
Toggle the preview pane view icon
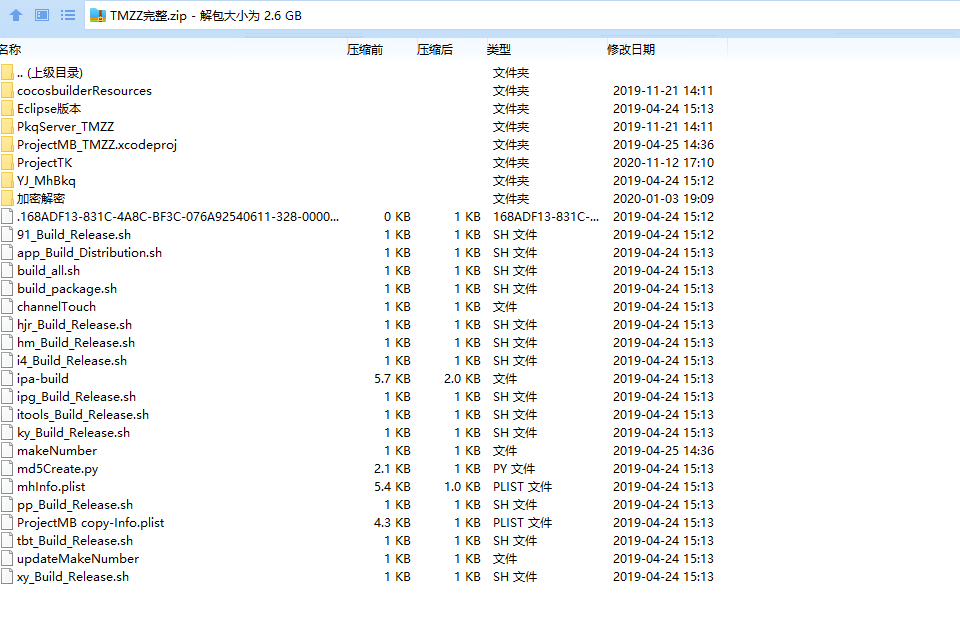click(42, 15)
